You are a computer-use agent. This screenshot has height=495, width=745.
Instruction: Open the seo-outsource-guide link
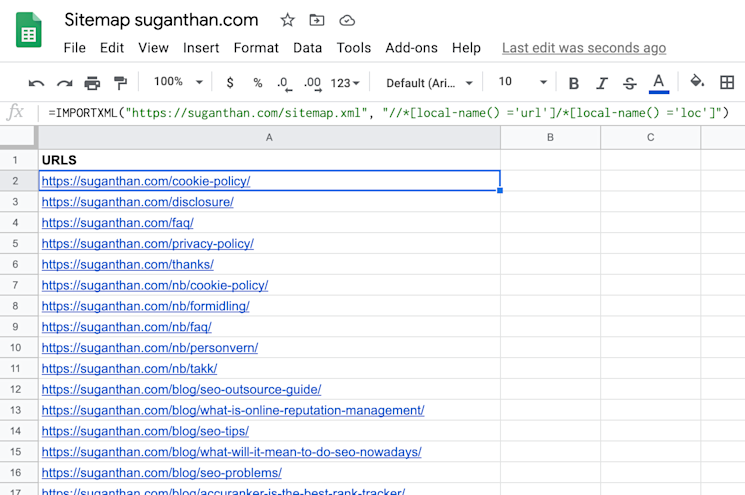(x=181, y=390)
